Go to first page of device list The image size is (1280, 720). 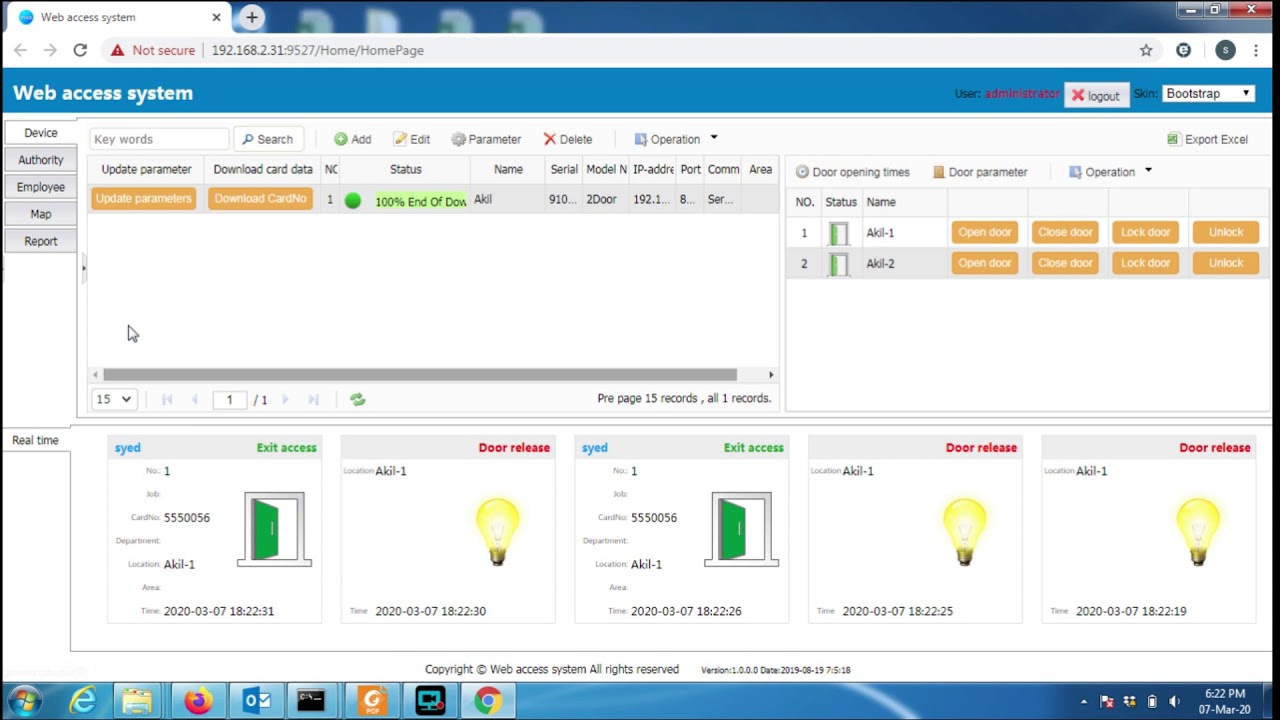click(167, 399)
